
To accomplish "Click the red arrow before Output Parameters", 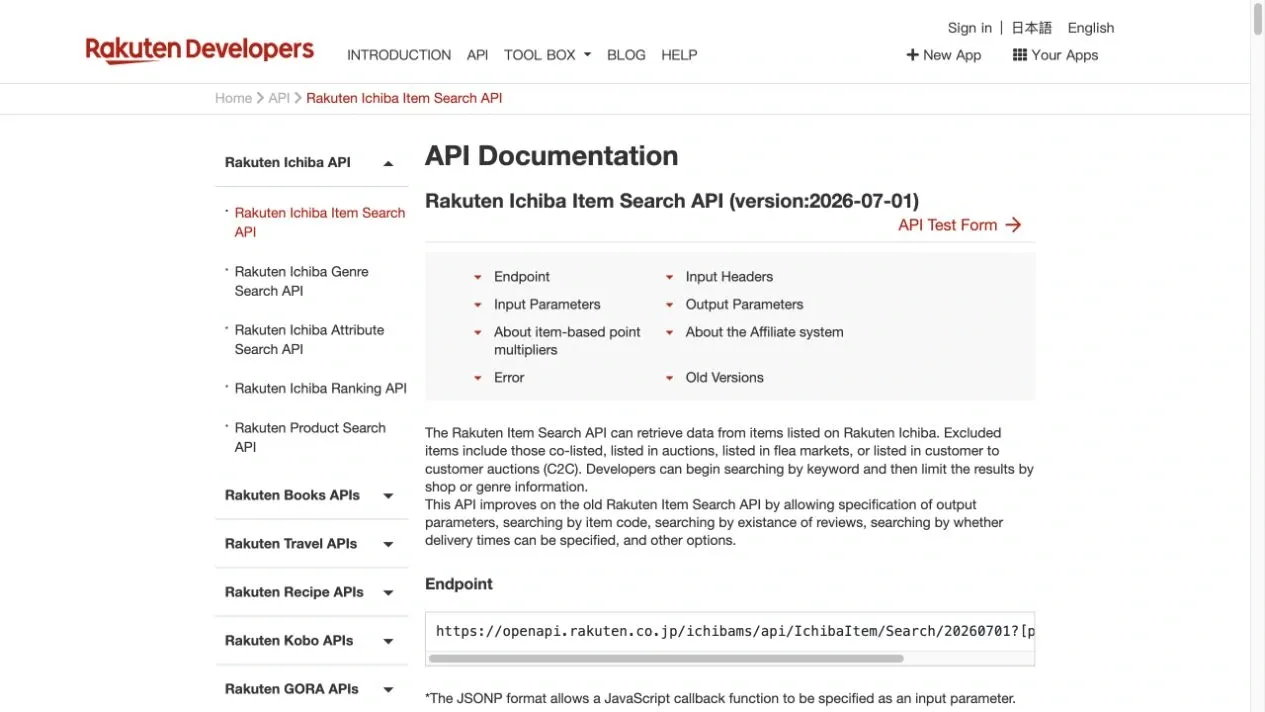I will coord(670,305).
